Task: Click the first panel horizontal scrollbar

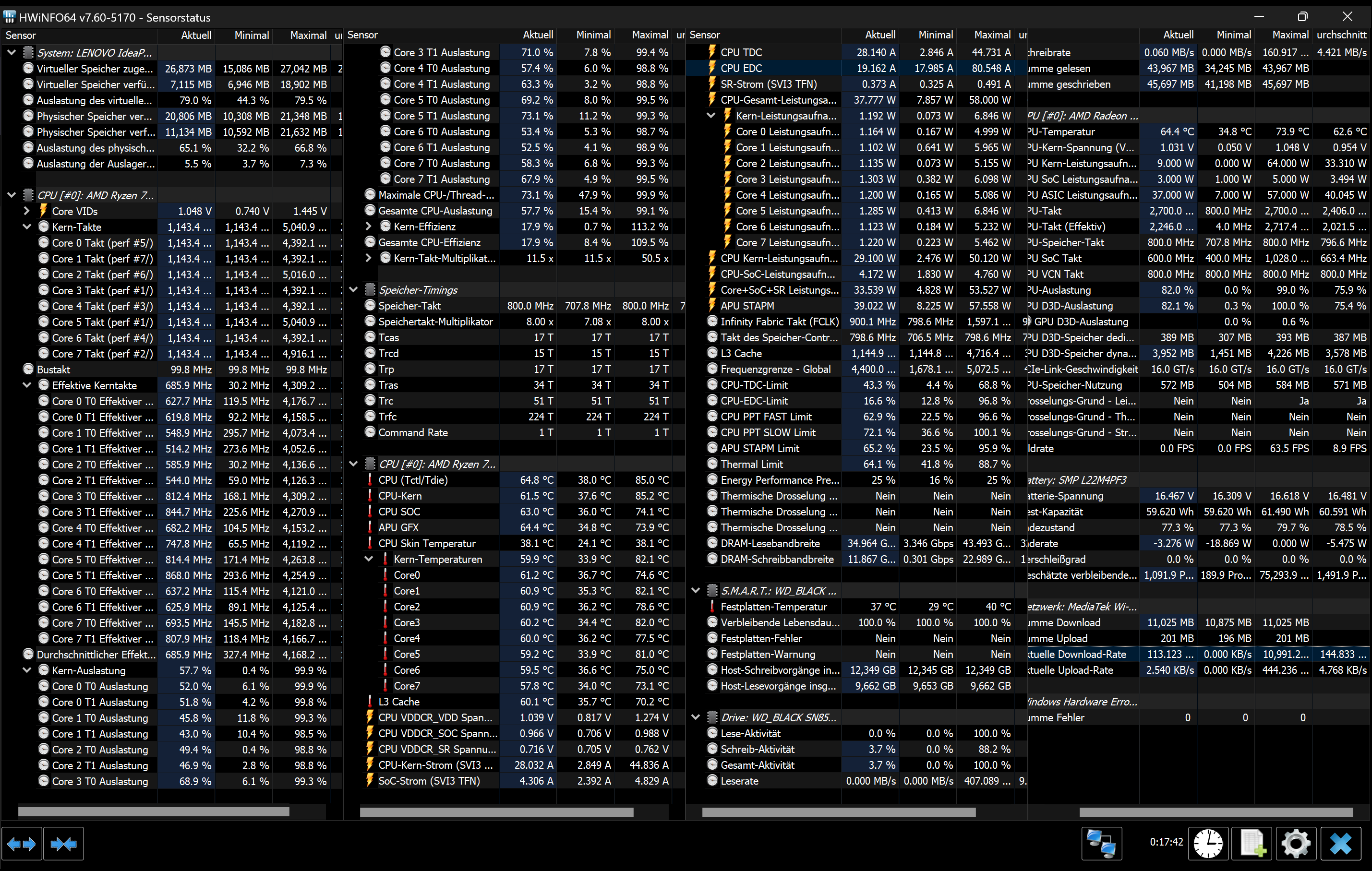Action: click(x=154, y=812)
